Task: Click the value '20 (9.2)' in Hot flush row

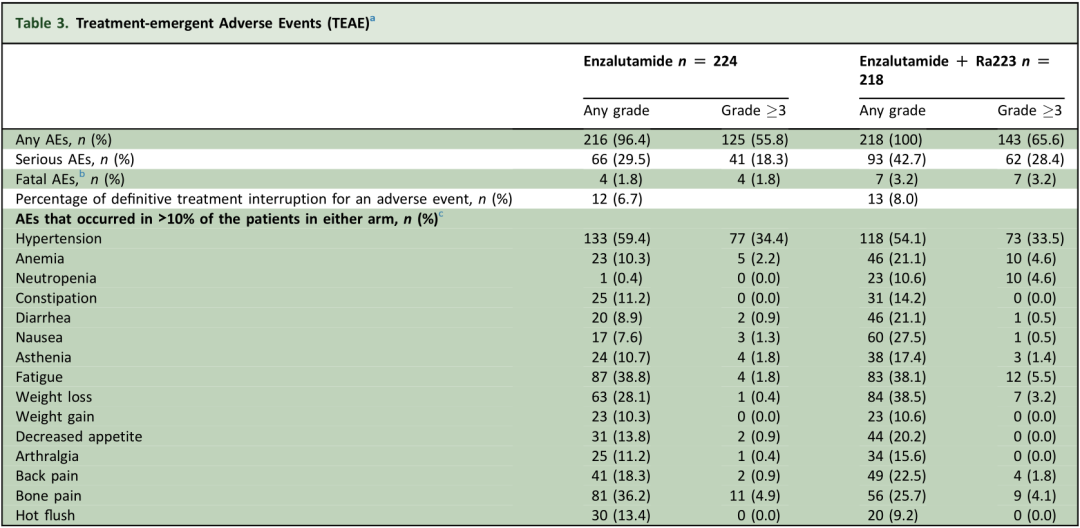Action: [x=892, y=516]
